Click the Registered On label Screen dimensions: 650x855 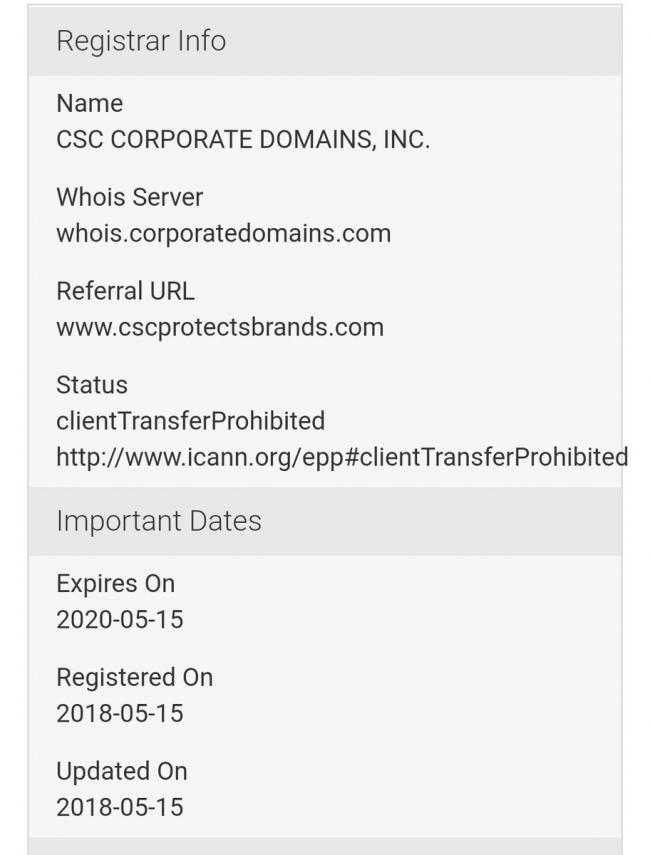click(x=134, y=677)
